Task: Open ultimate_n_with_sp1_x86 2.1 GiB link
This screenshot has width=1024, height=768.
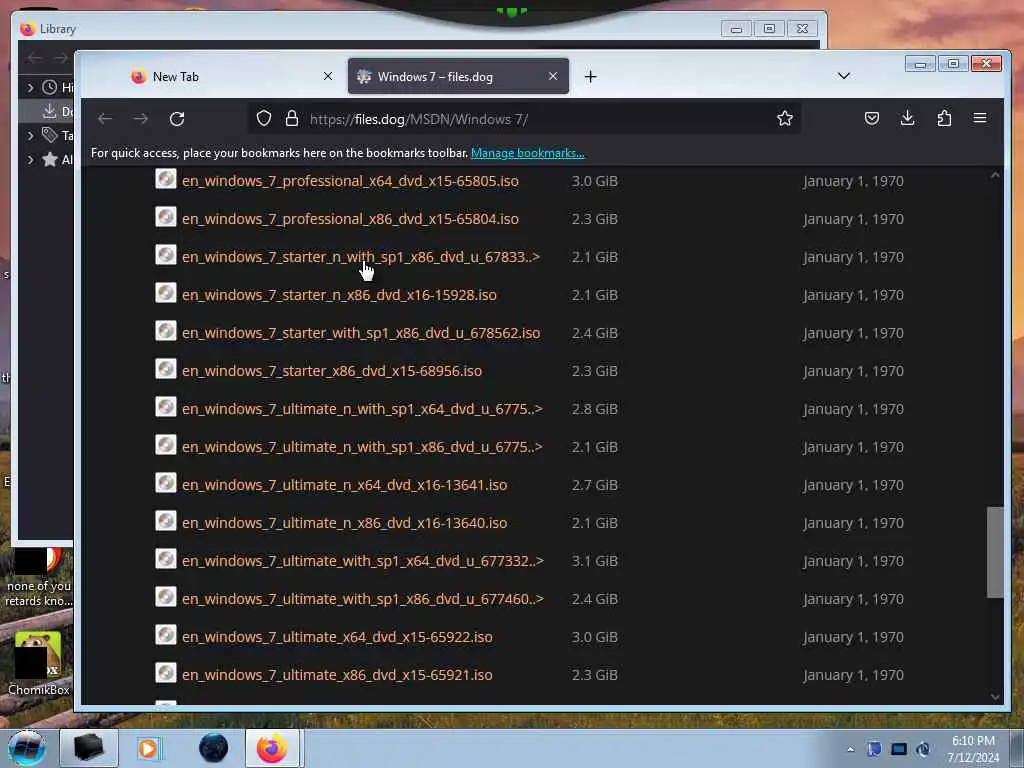Action: click(x=362, y=447)
